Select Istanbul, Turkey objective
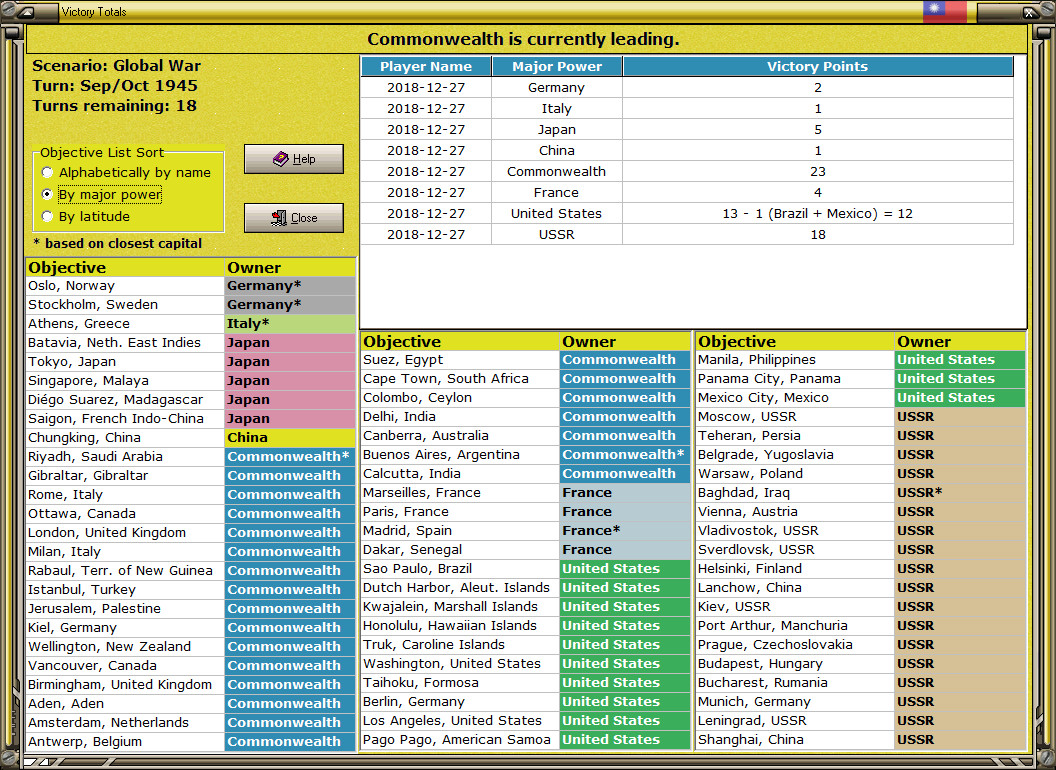 pyautogui.click(x=125, y=589)
